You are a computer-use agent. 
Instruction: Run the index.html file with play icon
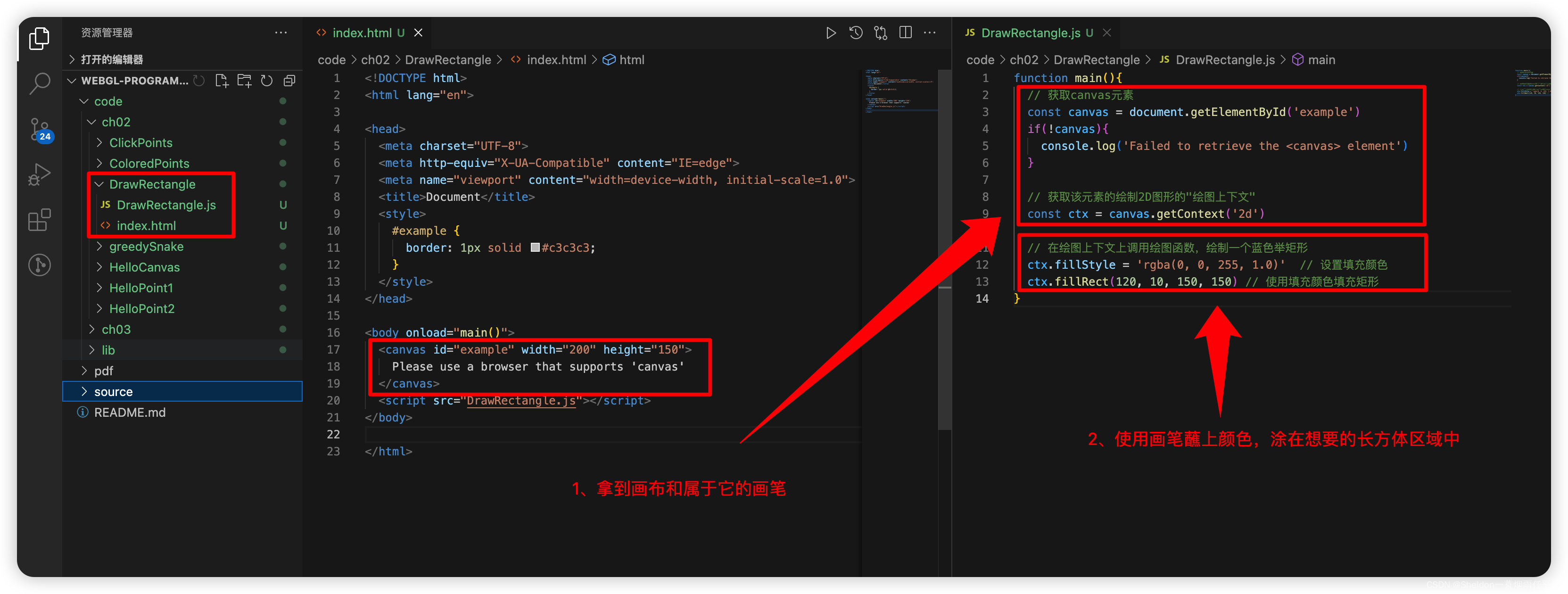tap(830, 33)
